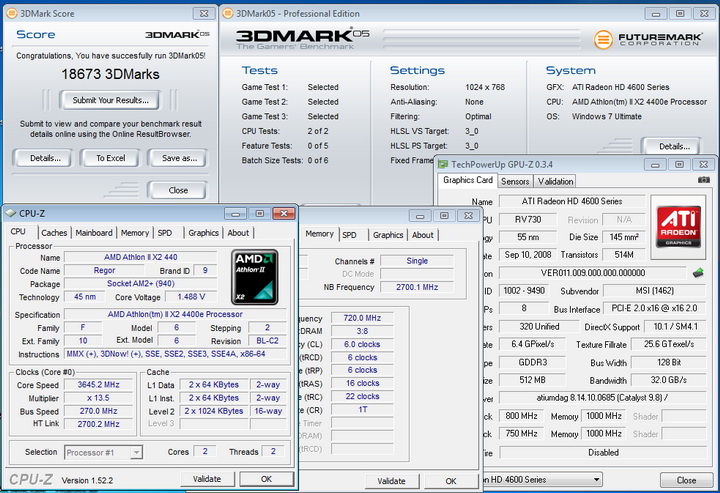The height and width of the screenshot is (493, 720).
Task: Click the 3DMark Score window title icon
Action: (x=12, y=13)
